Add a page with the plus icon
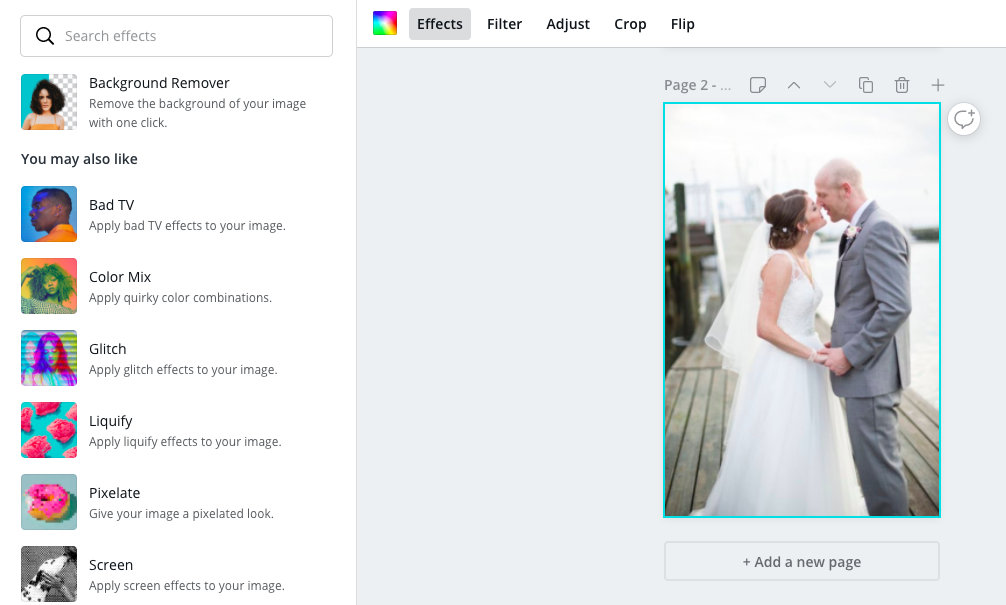Image resolution: width=1006 pixels, height=605 pixels. coord(938,85)
